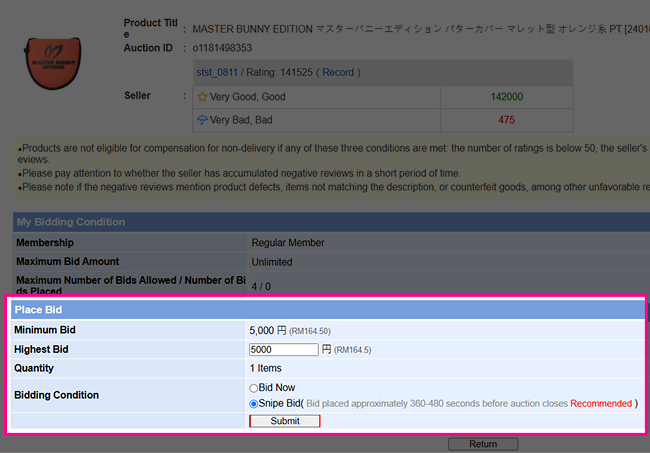Click the sun icon beside Very Good

pos(201,97)
